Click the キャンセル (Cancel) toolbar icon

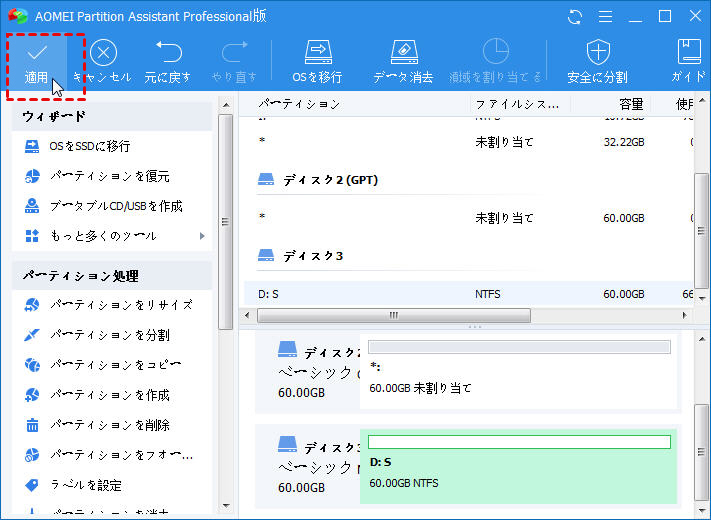pos(103,61)
